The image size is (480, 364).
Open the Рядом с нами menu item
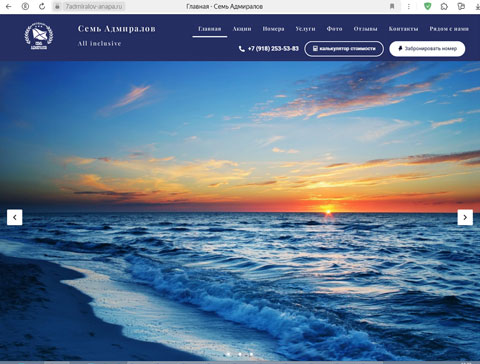click(x=449, y=29)
